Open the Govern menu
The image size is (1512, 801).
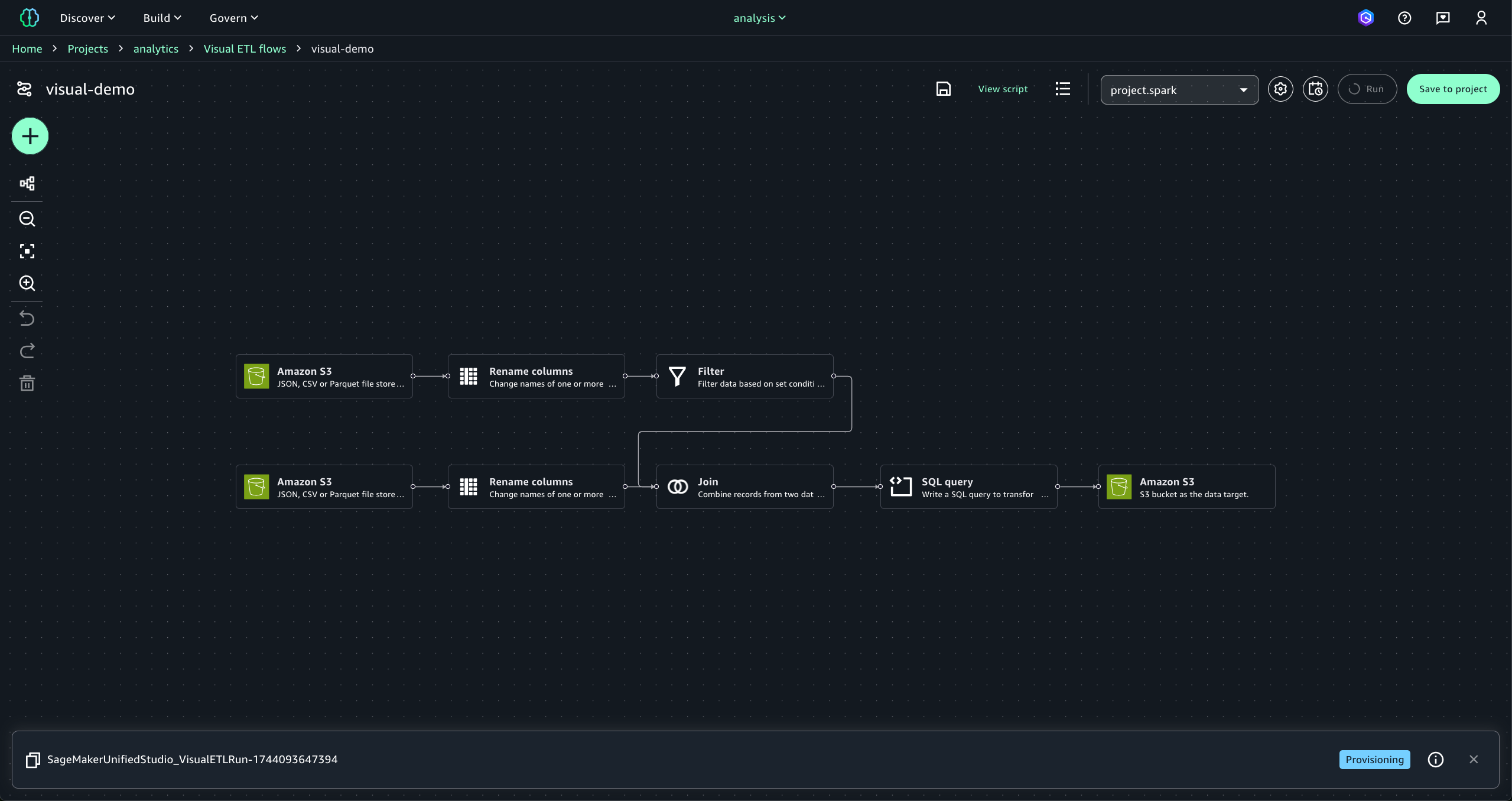coord(234,18)
